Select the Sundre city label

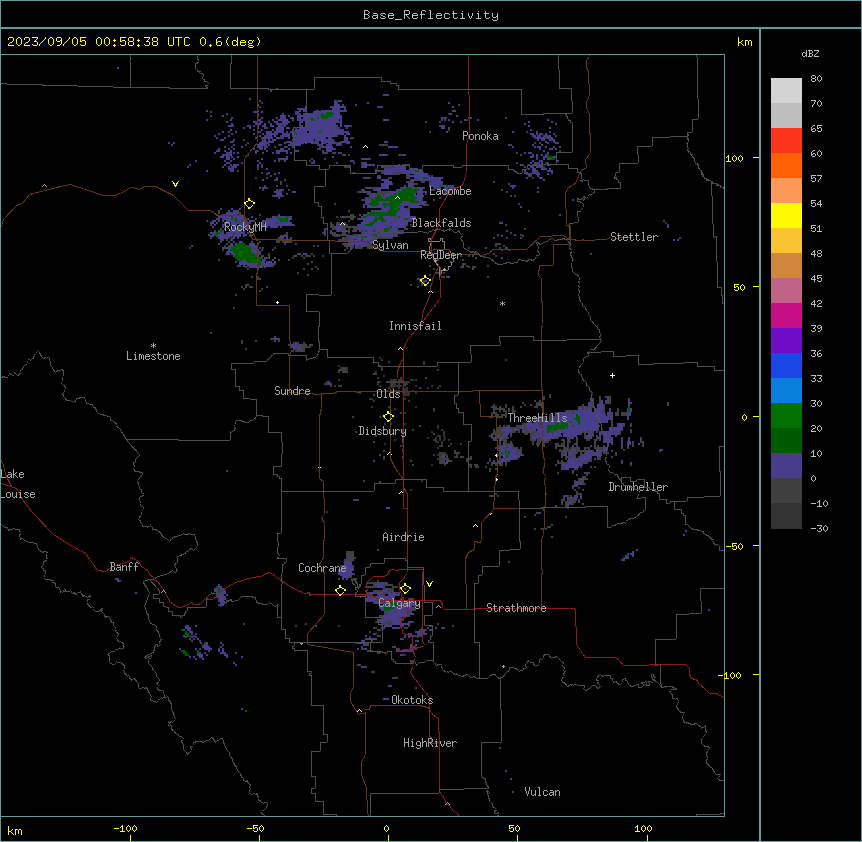(292, 391)
